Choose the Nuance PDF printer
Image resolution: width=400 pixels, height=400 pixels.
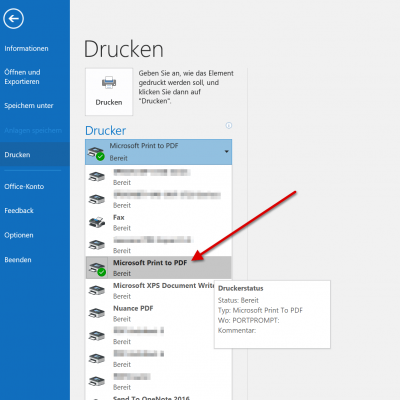coord(159,313)
